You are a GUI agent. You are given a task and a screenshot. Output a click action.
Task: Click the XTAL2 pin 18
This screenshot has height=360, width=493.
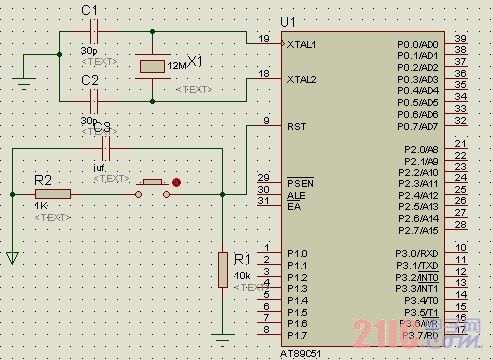pos(268,78)
